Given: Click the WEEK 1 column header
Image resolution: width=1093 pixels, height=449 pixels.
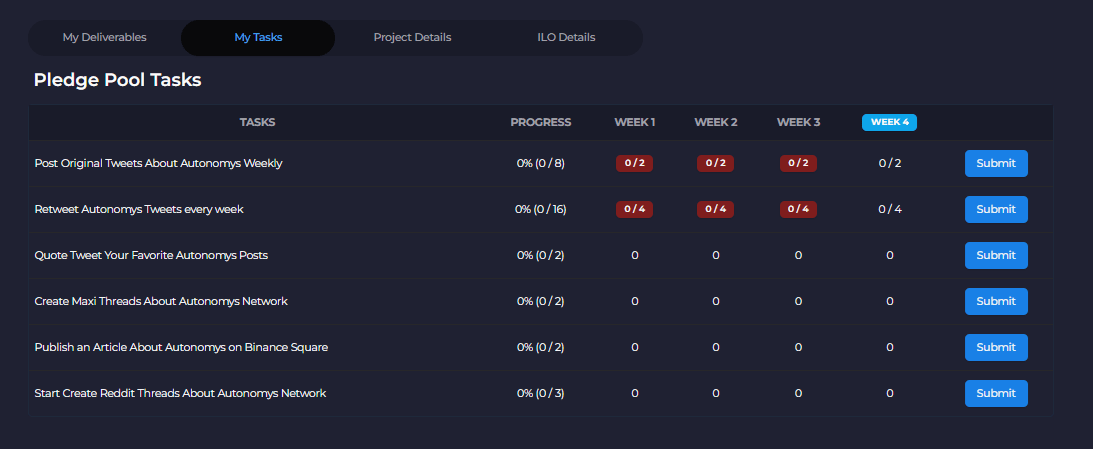Looking at the screenshot, I should pos(634,122).
